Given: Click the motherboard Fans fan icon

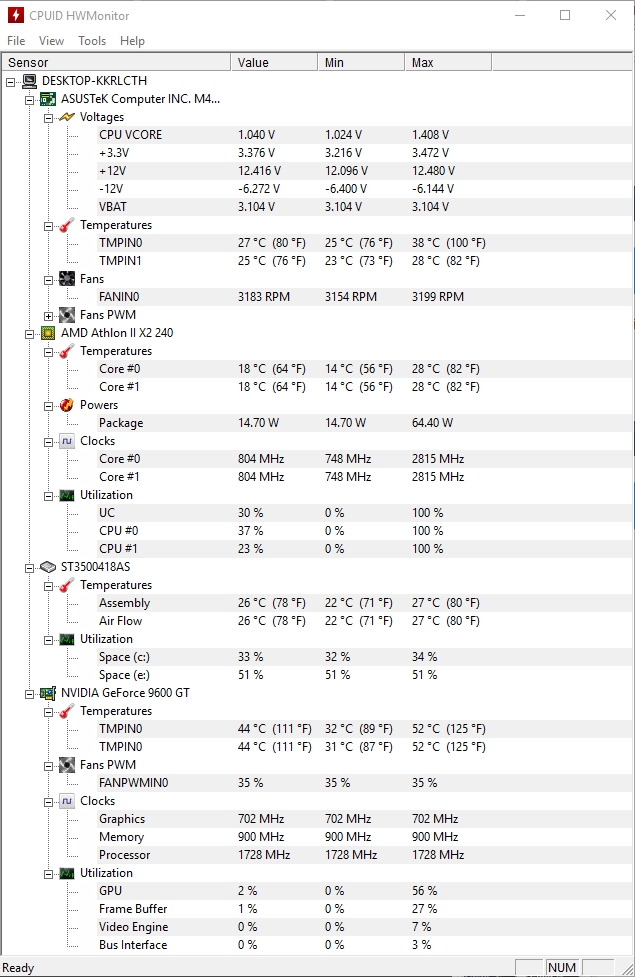Looking at the screenshot, I should tap(67, 279).
